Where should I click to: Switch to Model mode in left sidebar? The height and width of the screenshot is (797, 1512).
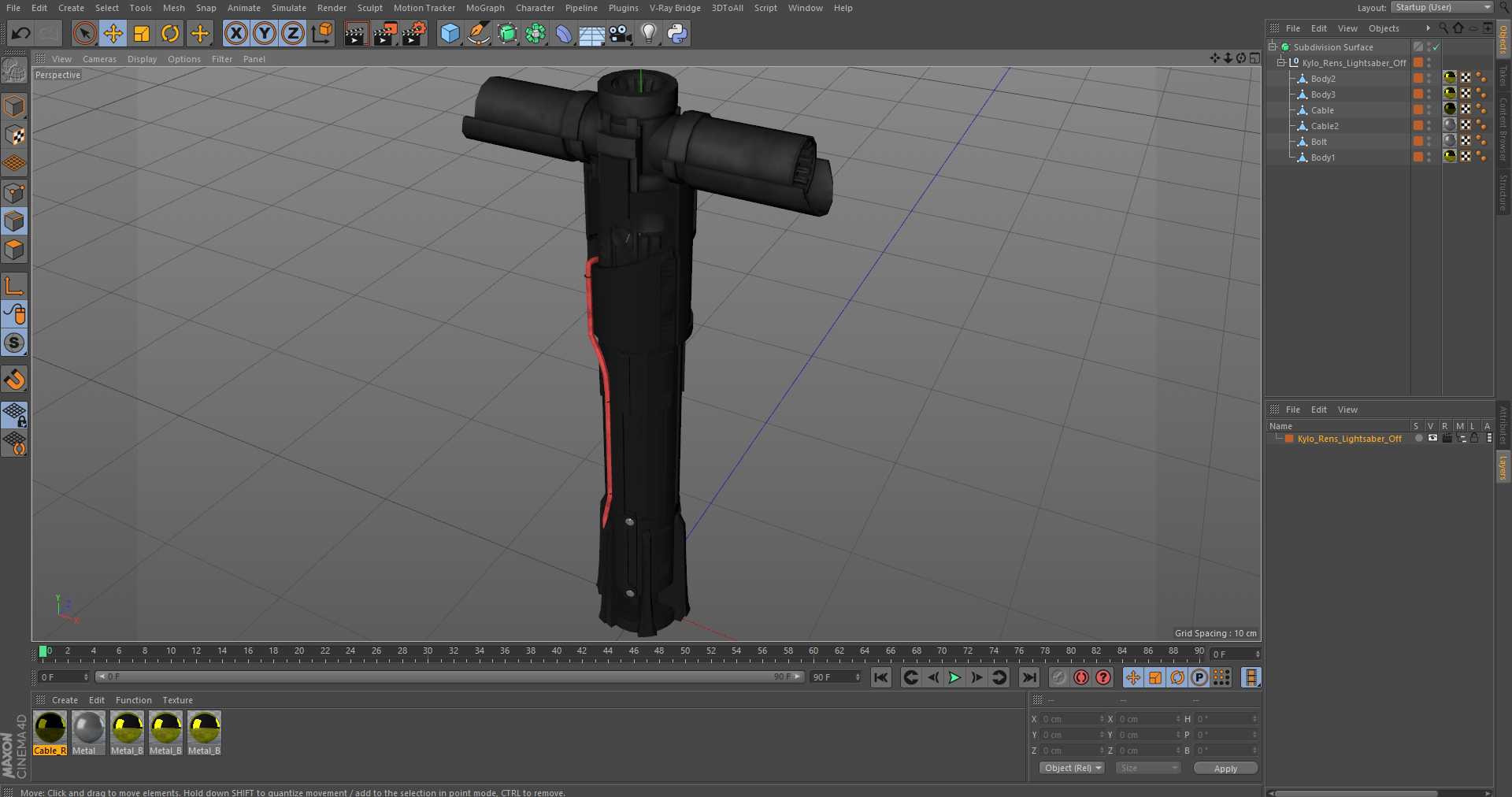coord(14,106)
